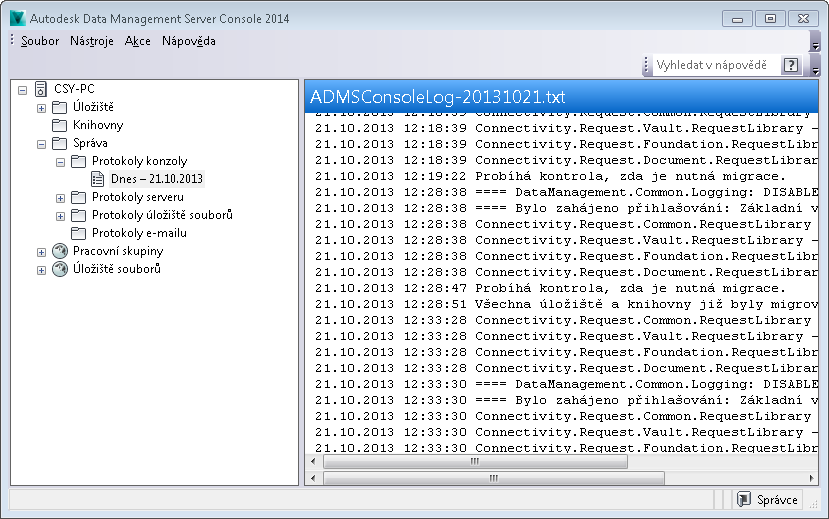Click the CSY-PC server icon
The width and height of the screenshot is (829, 519).
41,89
